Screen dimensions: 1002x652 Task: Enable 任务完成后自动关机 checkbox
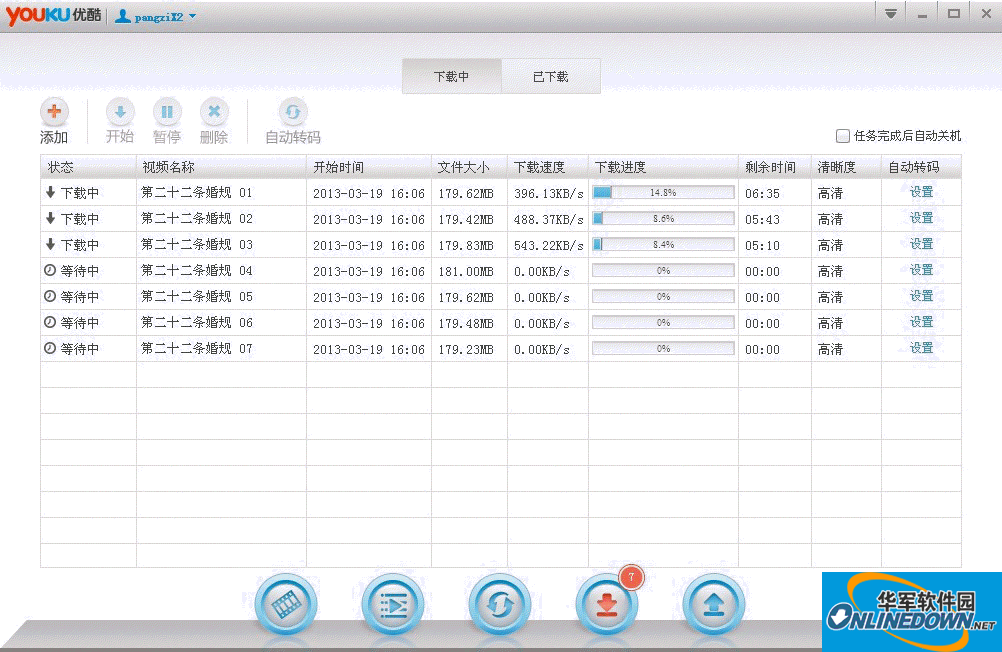pyautogui.click(x=843, y=136)
